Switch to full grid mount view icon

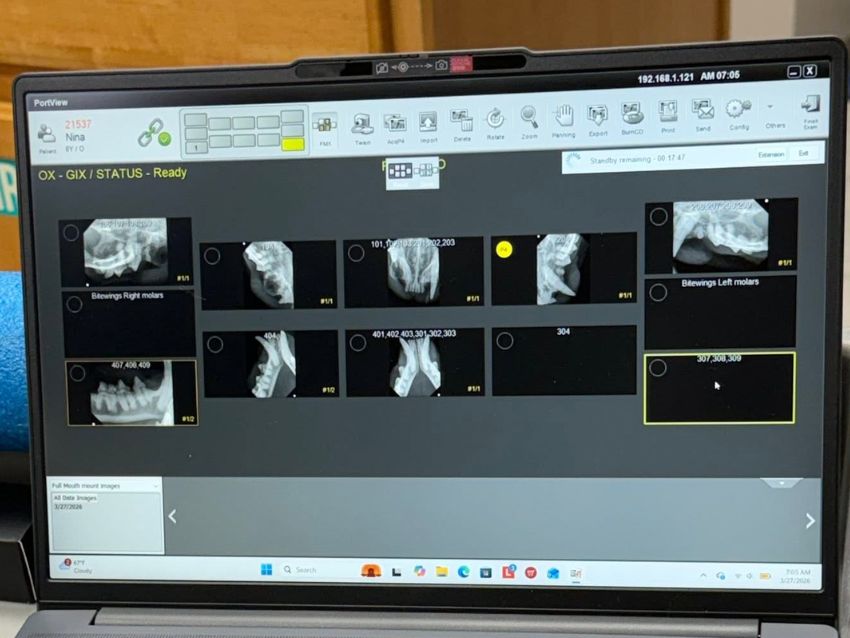tap(400, 171)
